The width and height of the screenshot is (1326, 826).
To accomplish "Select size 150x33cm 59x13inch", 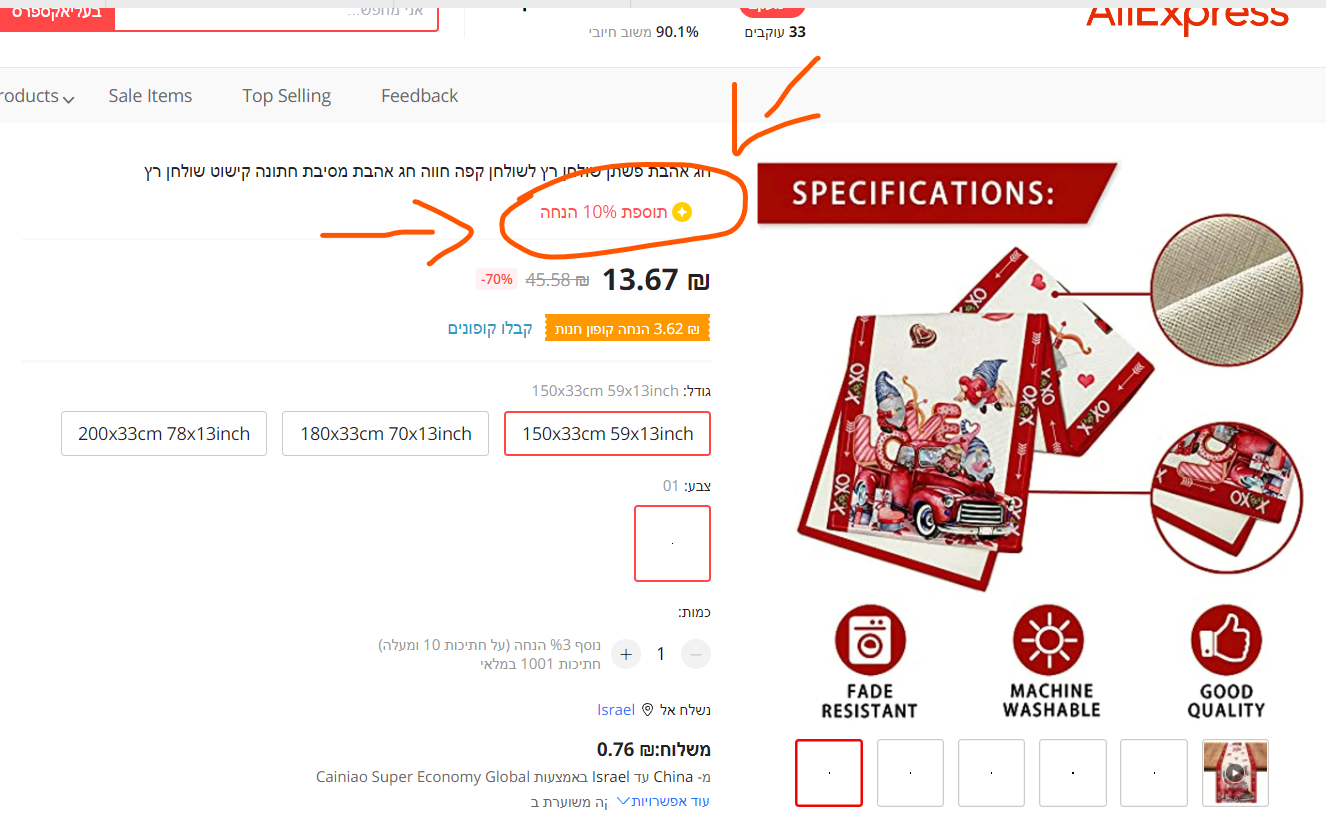I will [607, 433].
